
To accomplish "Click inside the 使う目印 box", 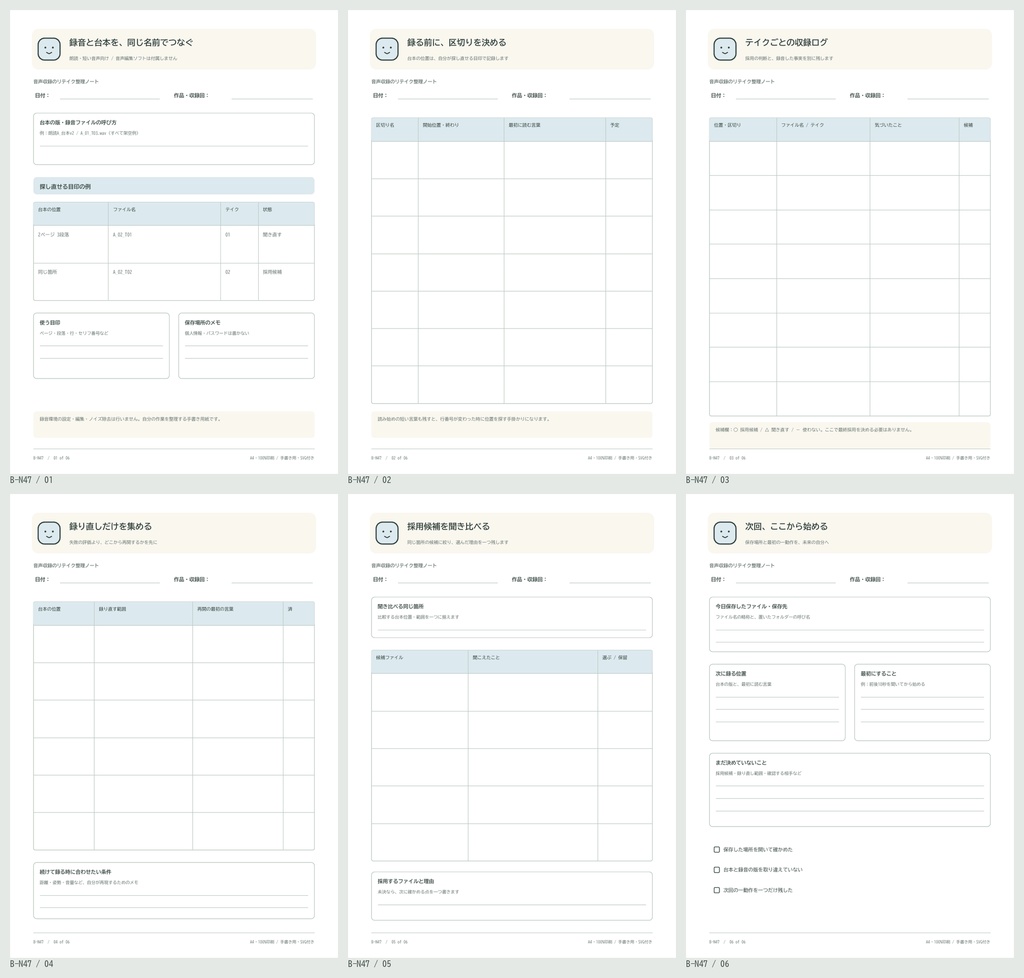I will point(101,345).
